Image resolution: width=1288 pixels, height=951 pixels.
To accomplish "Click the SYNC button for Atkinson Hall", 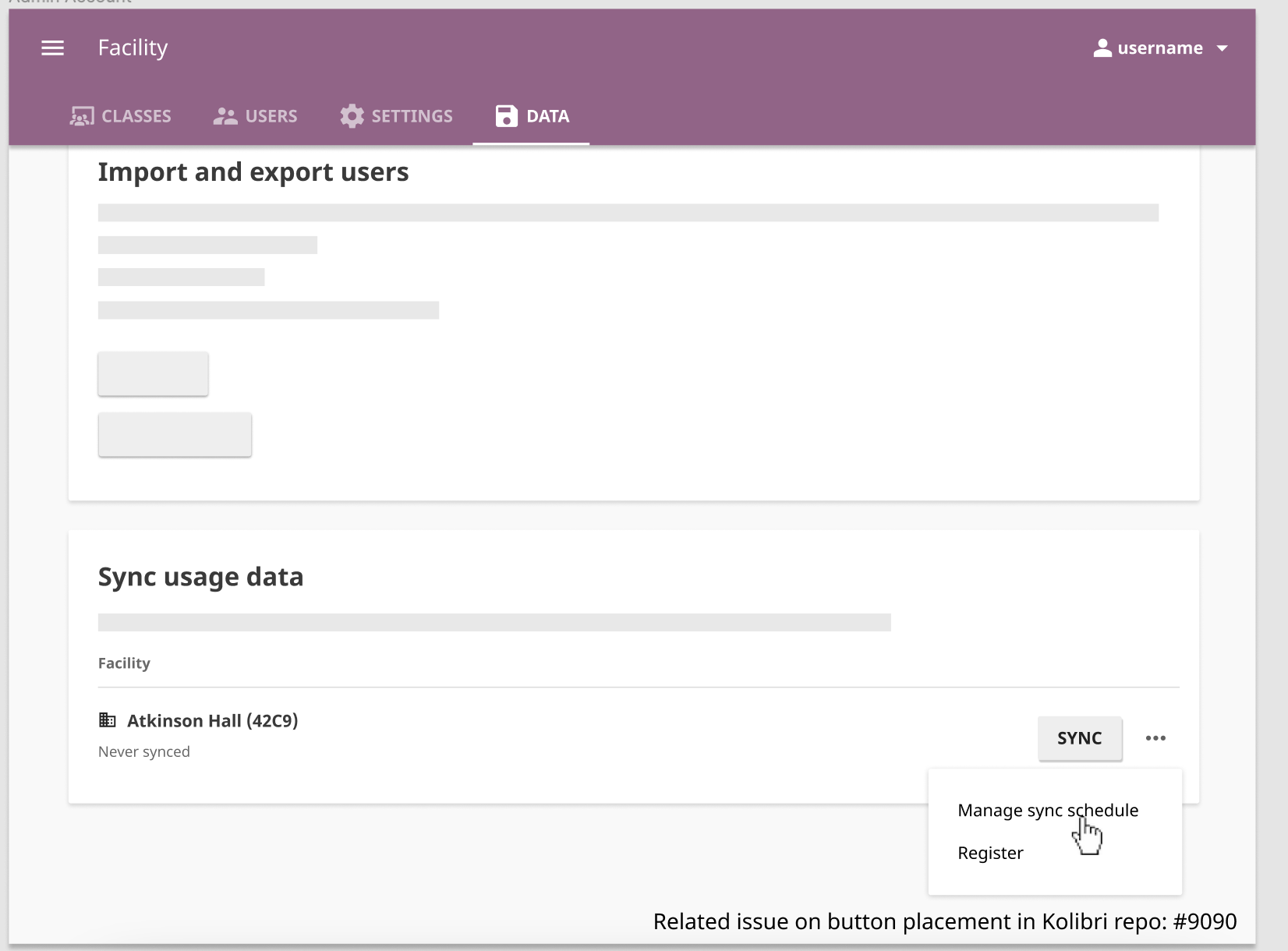I will pyautogui.click(x=1080, y=738).
